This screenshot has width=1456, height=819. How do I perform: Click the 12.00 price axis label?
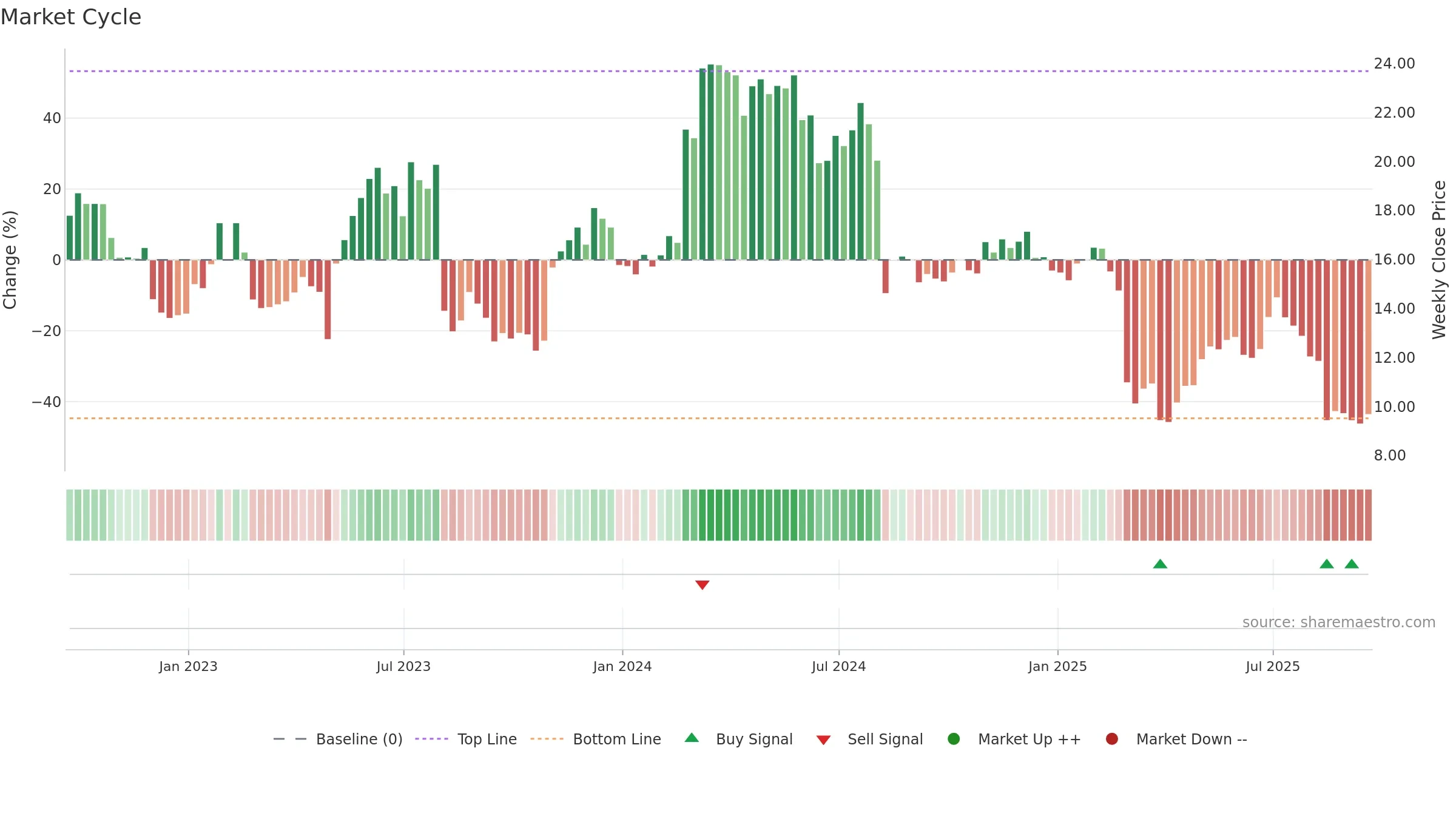point(1394,358)
